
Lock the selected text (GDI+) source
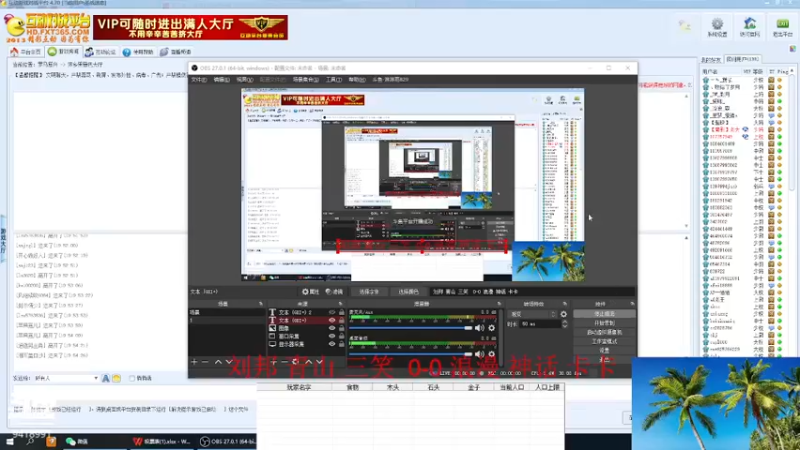341,320
